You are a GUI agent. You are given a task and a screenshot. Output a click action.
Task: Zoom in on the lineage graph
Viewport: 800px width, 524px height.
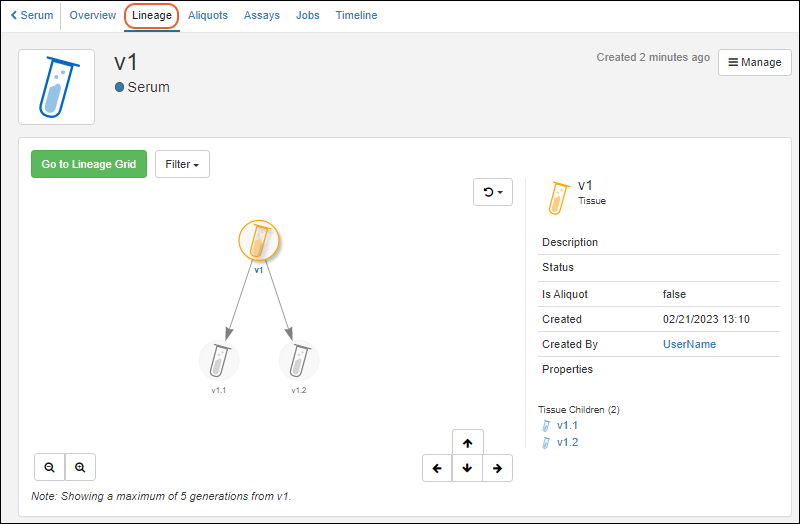[x=80, y=467]
